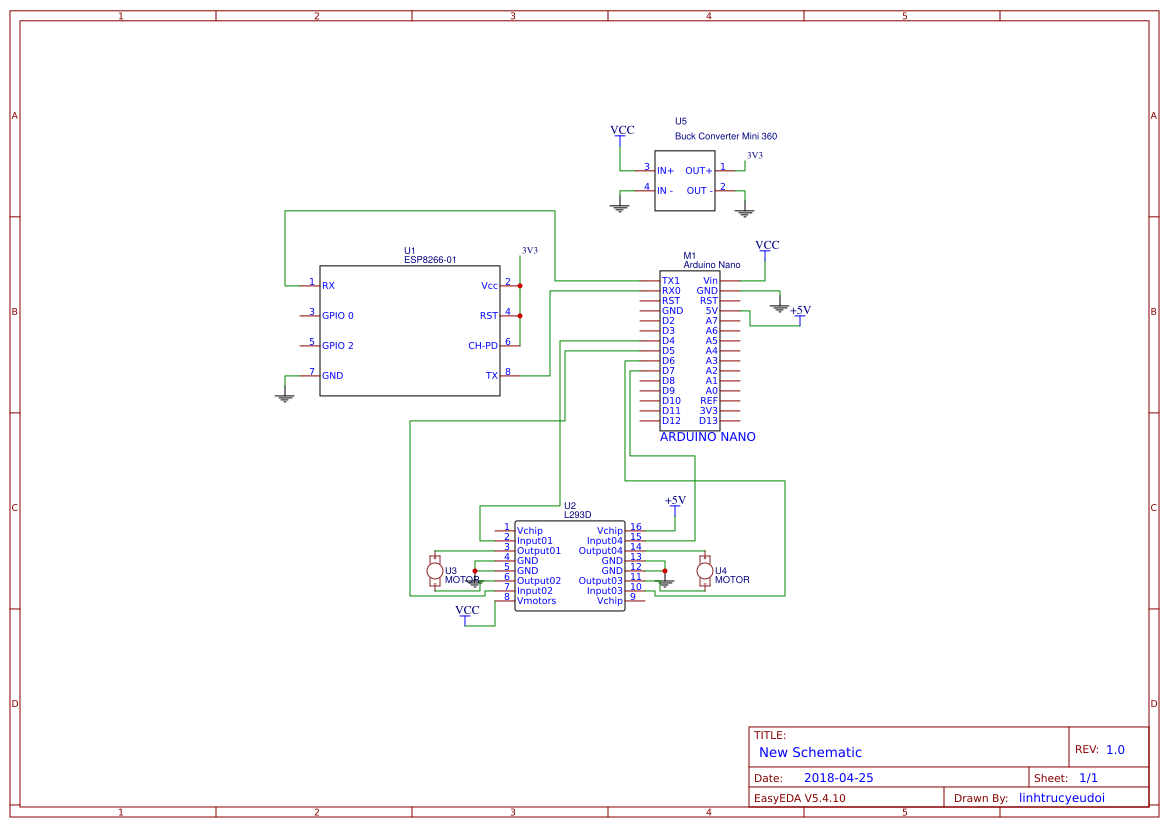Click the IN+ pin on buck converter
1169x827 pixels.
(665, 171)
